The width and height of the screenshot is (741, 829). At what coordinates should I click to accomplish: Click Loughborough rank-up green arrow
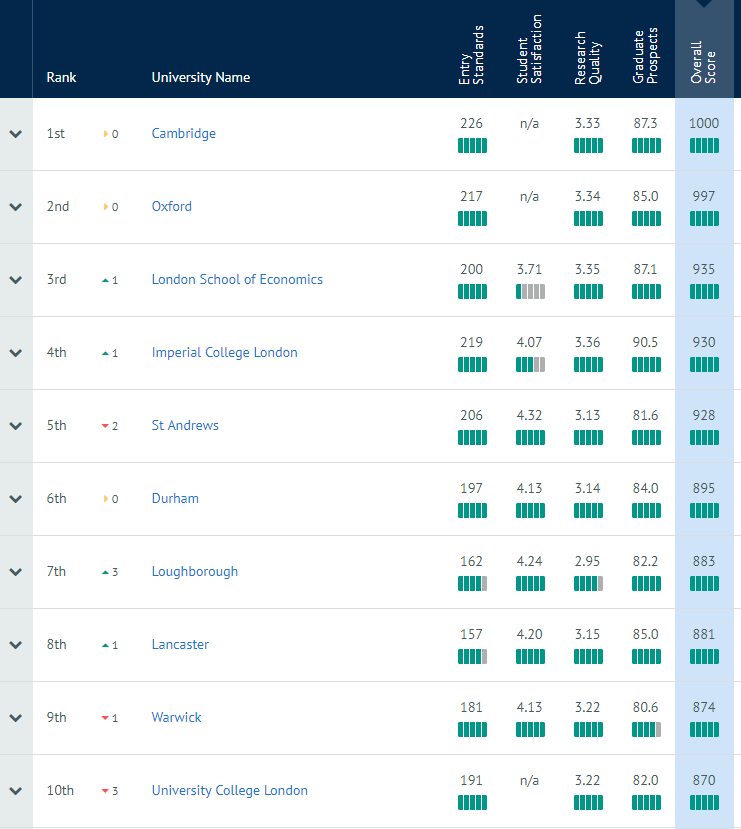[105, 572]
